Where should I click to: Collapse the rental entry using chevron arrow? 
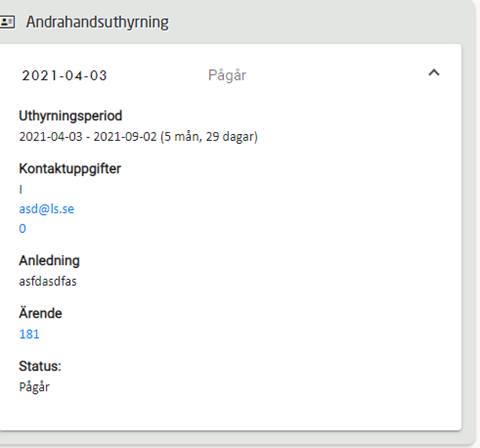tap(434, 73)
